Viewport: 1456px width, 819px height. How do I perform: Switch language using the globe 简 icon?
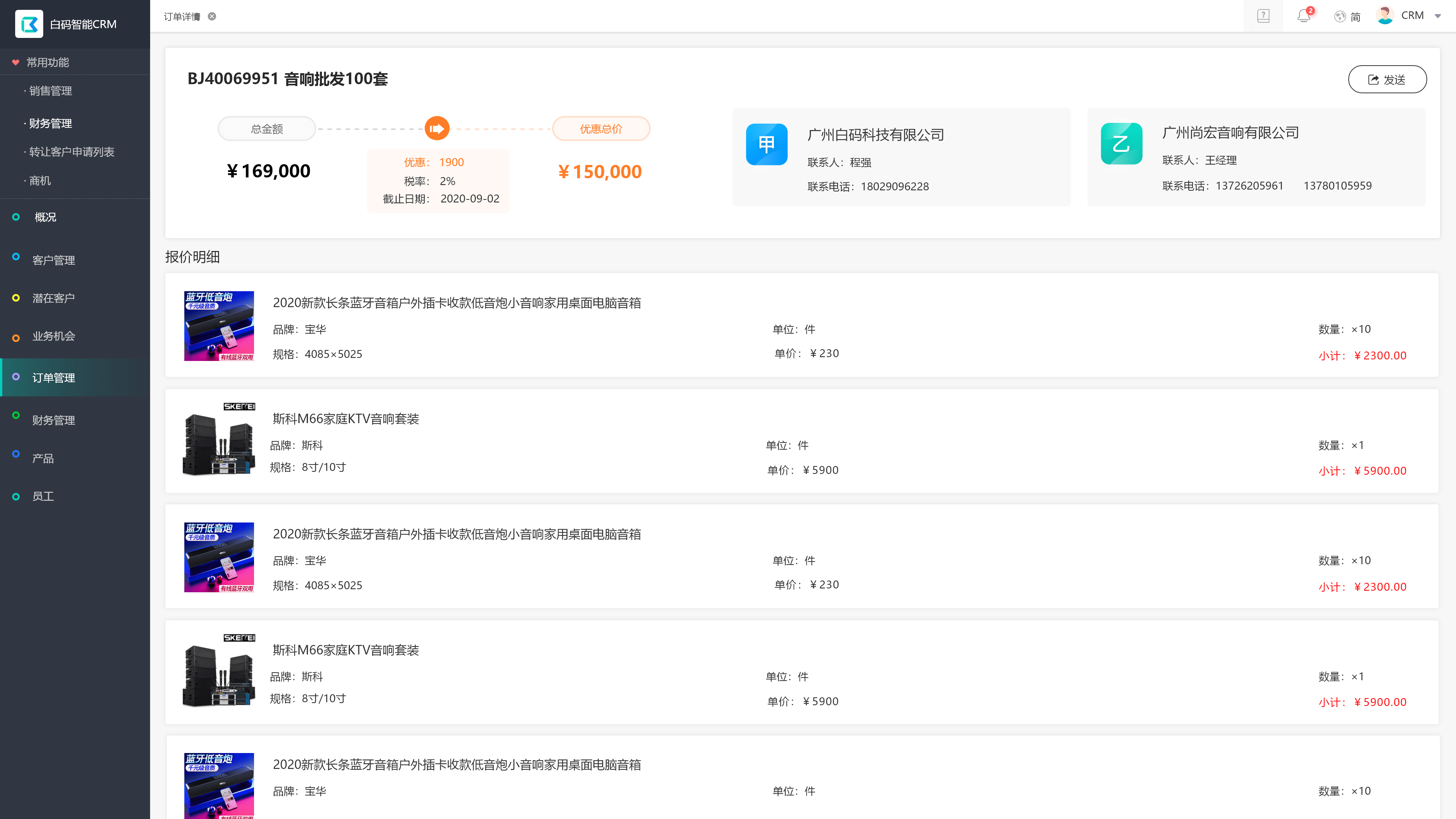pyautogui.click(x=1347, y=16)
